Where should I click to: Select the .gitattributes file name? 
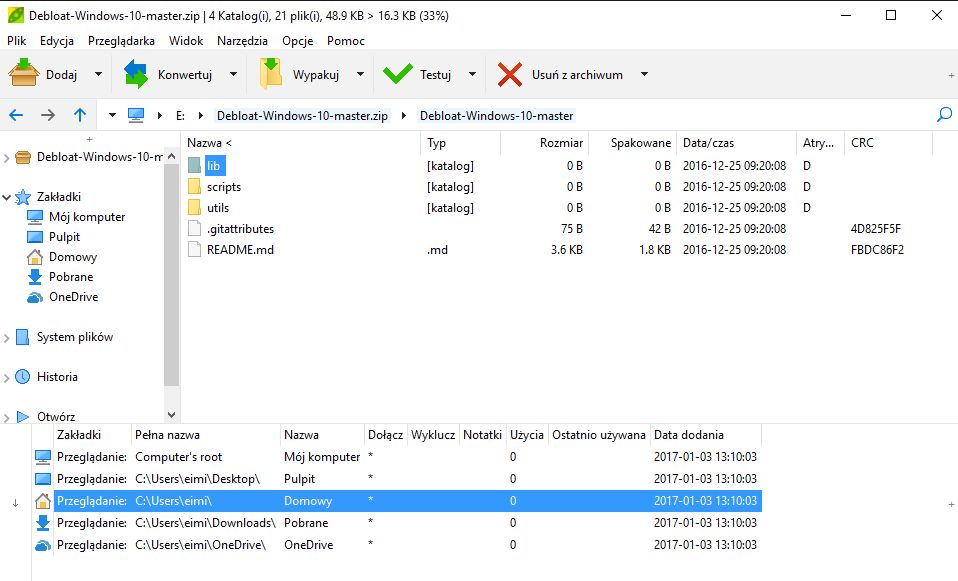(x=240, y=228)
